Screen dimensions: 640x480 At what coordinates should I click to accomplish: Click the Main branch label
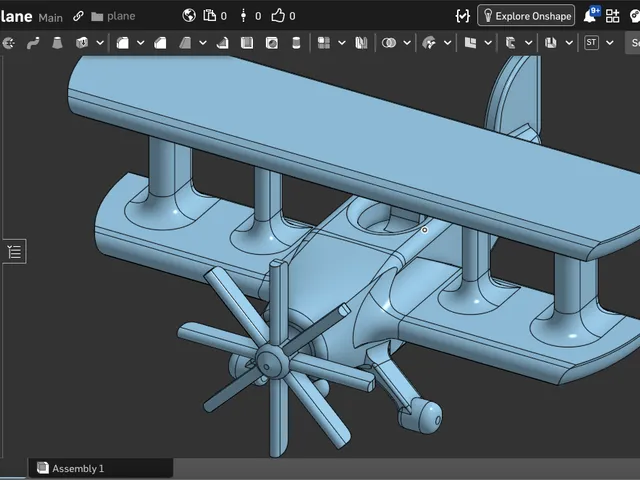(51, 18)
